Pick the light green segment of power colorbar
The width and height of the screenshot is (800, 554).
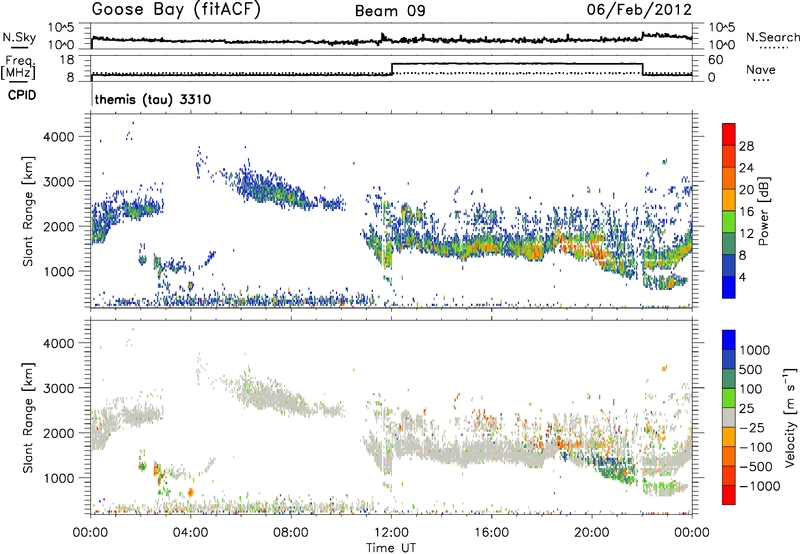point(729,221)
